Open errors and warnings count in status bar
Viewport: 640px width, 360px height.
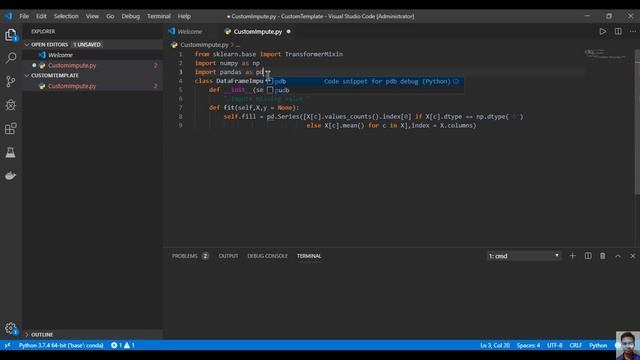[123, 345]
